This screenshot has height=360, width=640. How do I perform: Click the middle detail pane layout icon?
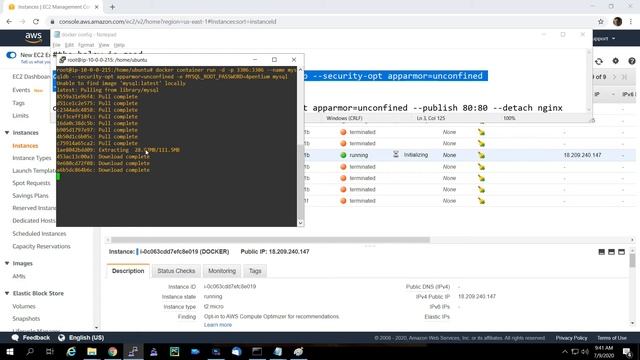[611, 252]
